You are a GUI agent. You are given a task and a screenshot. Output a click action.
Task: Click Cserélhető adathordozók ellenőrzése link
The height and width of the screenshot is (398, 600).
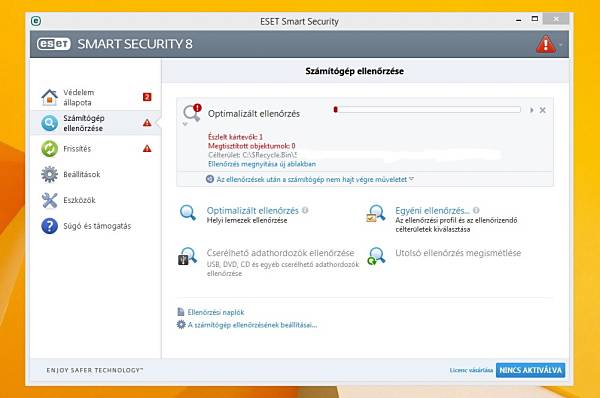click(280, 253)
